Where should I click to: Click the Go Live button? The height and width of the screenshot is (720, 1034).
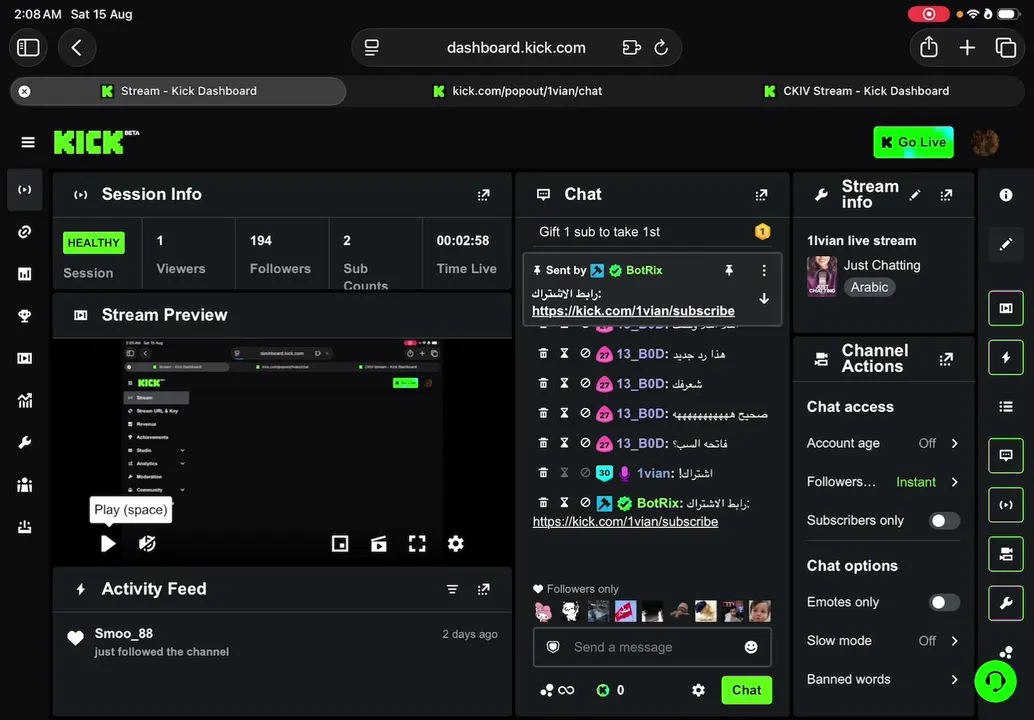tap(913, 142)
